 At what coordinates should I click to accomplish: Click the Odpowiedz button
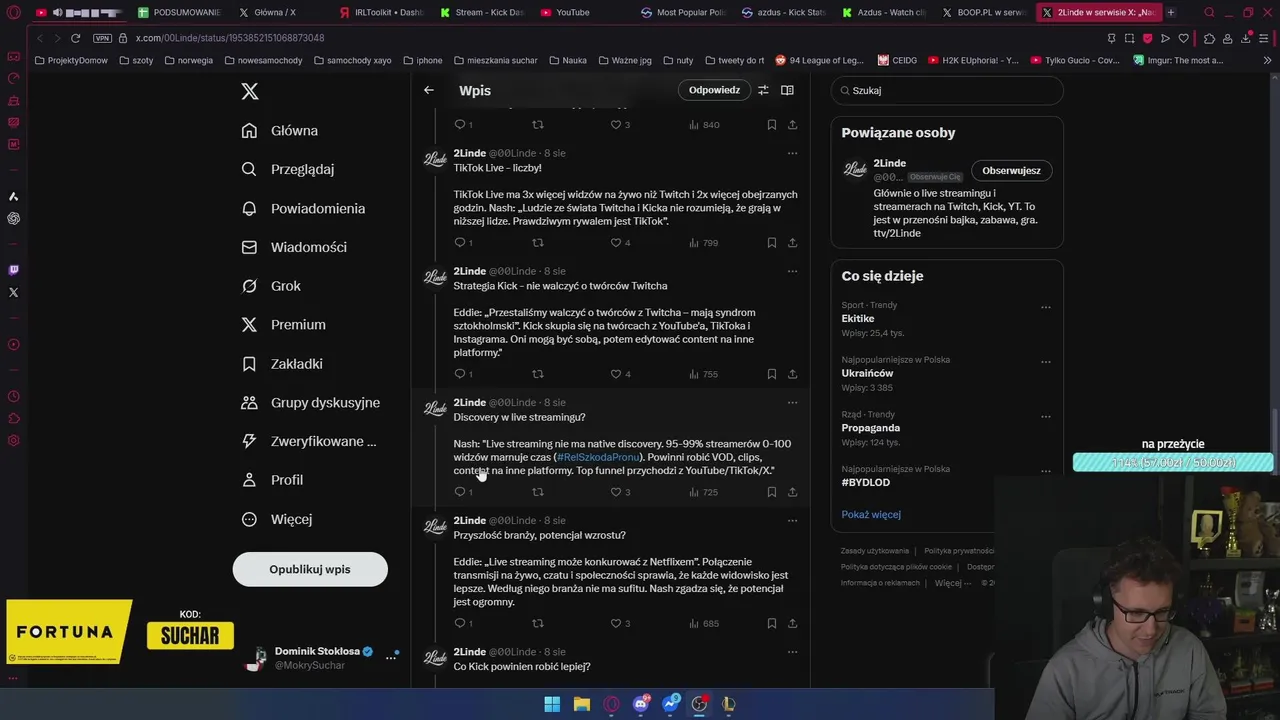[x=714, y=90]
